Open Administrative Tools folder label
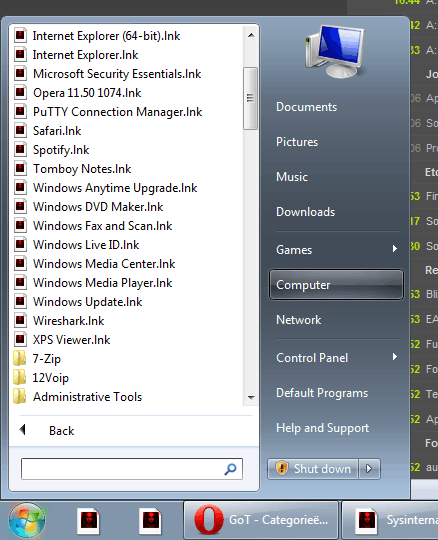The width and height of the screenshot is (438, 540). tap(87, 397)
